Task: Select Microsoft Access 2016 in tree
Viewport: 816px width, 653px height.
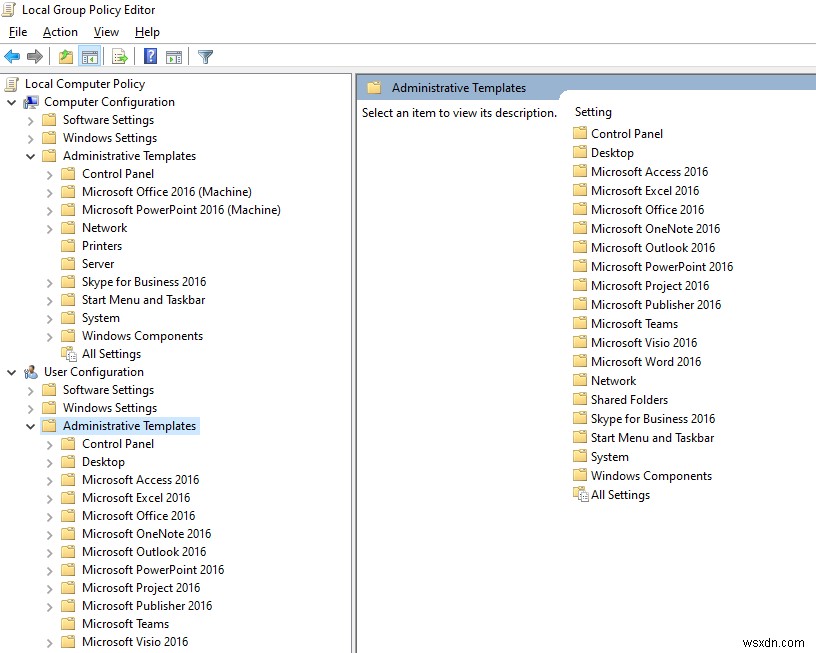Action: point(141,480)
